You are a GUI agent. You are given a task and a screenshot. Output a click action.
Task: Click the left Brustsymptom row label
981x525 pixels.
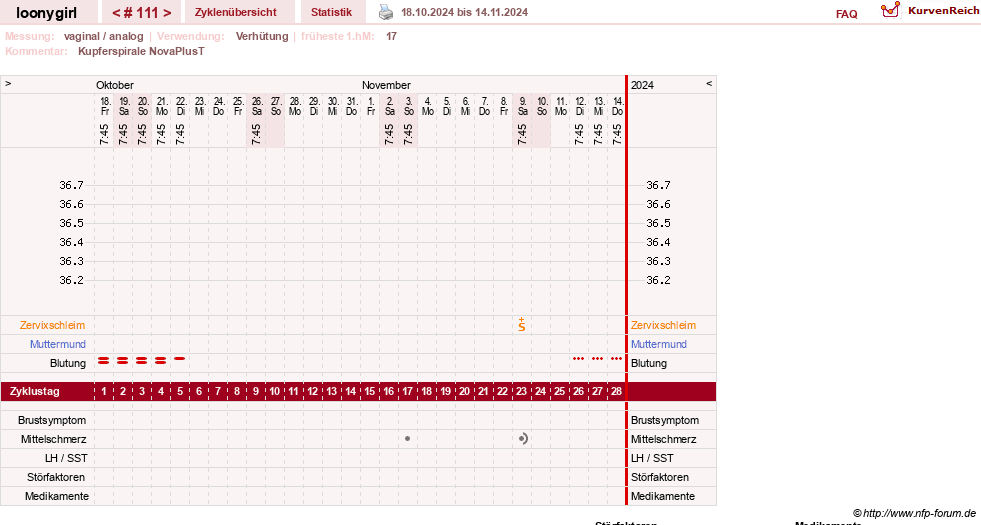point(52,420)
